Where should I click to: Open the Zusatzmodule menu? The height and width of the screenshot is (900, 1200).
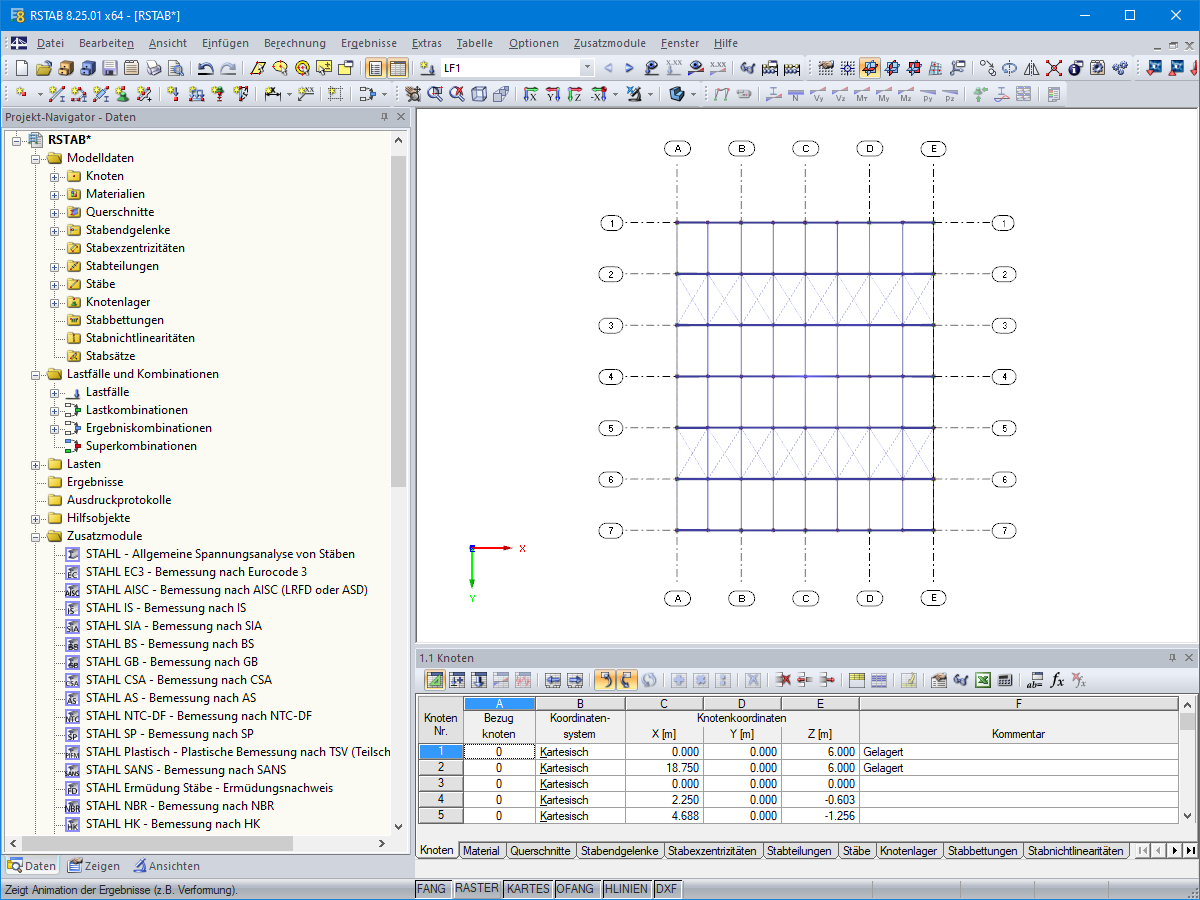(x=610, y=43)
